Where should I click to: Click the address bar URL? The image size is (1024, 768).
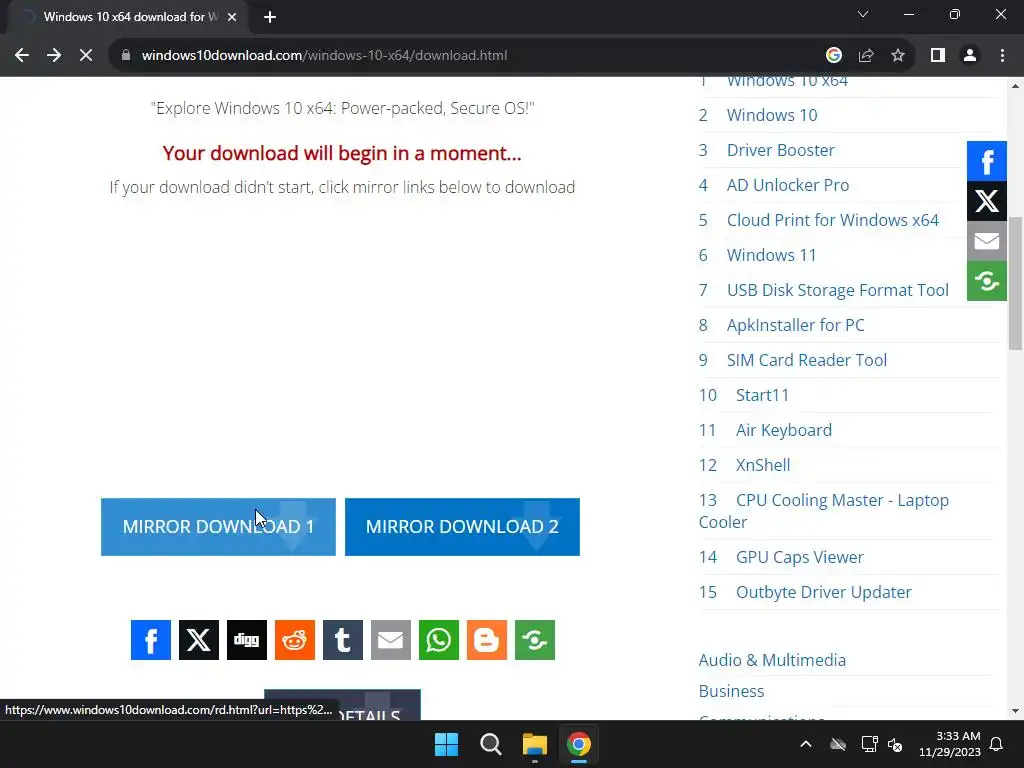tap(324, 56)
